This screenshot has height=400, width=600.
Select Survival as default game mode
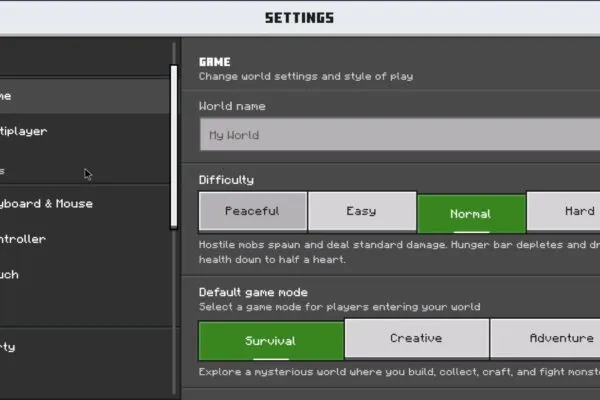(x=271, y=341)
